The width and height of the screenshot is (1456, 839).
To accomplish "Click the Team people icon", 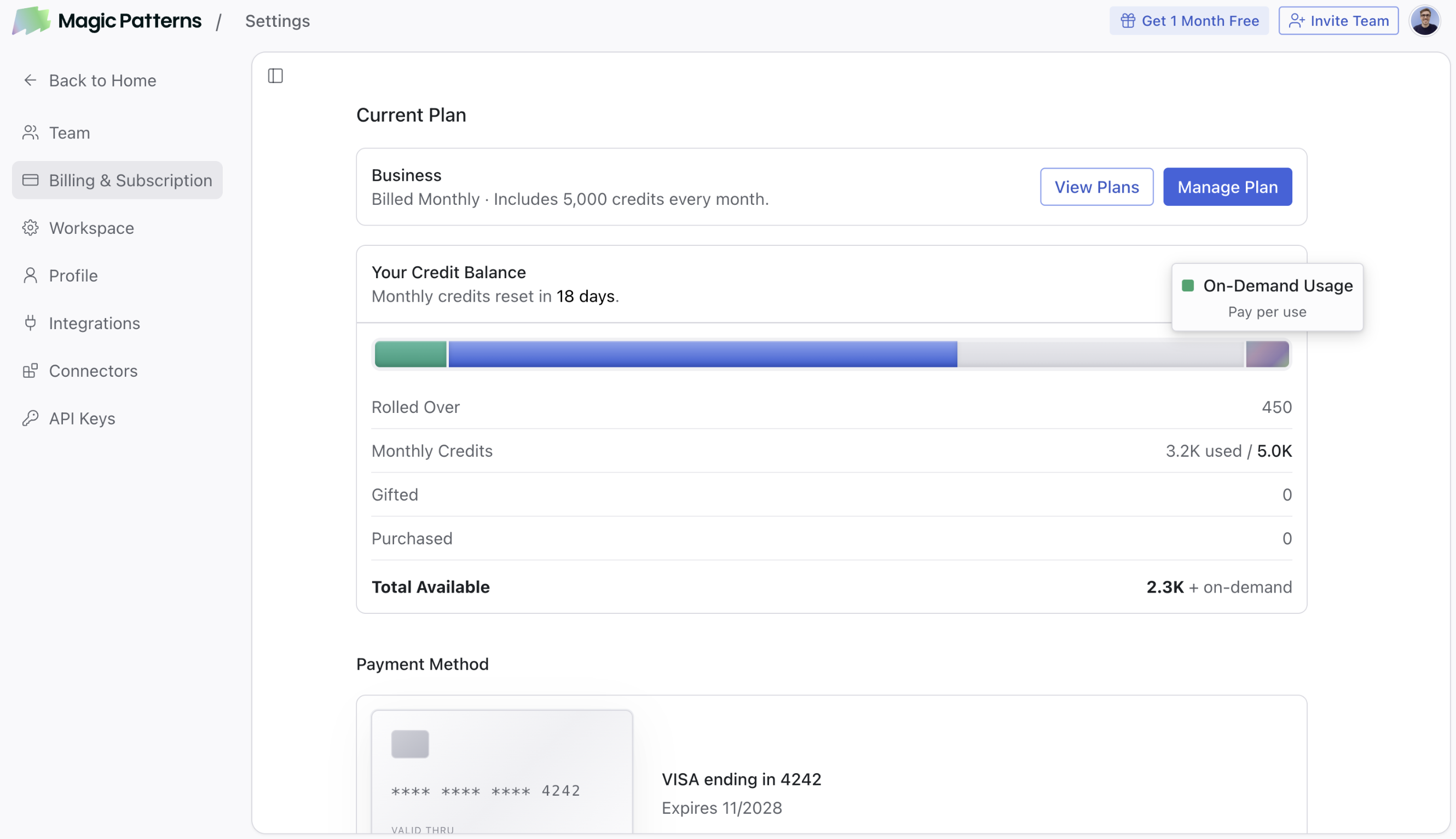I will point(31,133).
